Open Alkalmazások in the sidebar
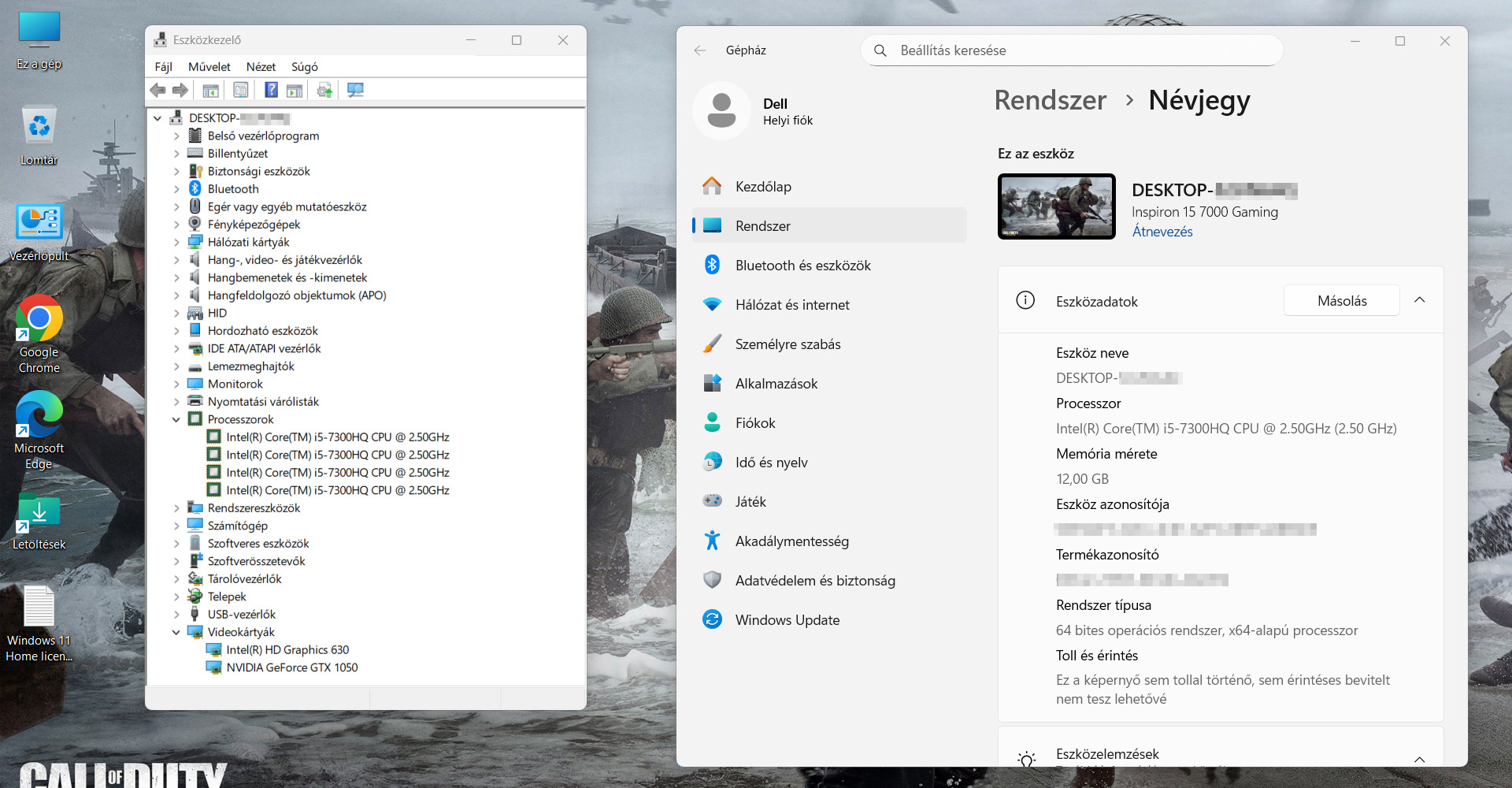This screenshot has height=788, width=1512. point(829,384)
